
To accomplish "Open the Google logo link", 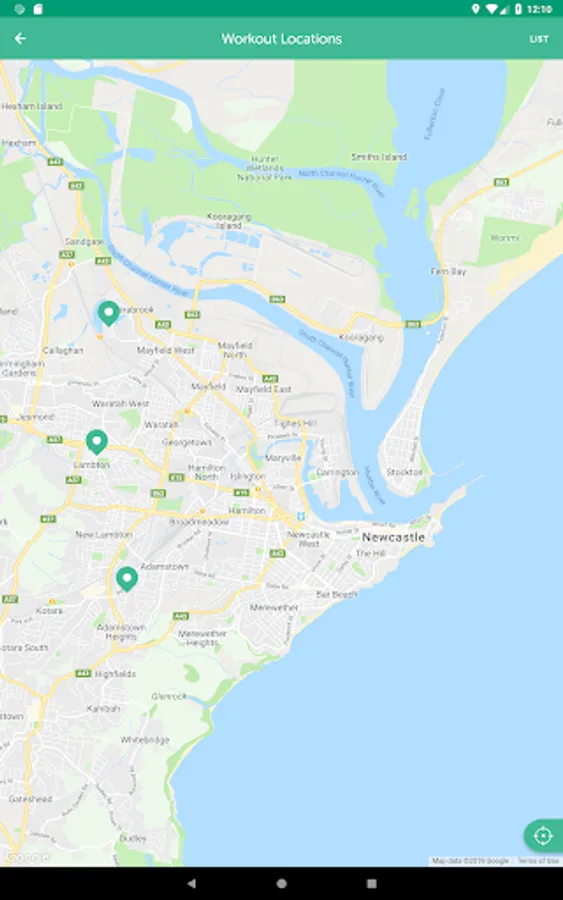I will click(26, 857).
